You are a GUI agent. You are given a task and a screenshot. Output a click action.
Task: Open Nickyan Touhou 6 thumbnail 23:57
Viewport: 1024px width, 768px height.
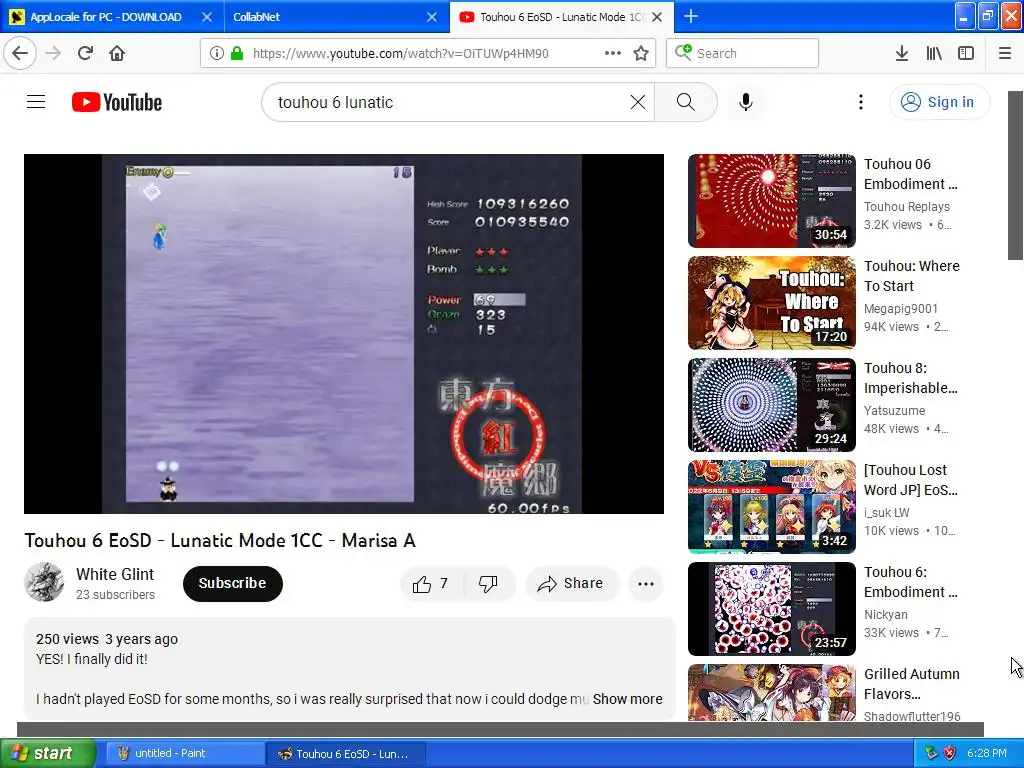[x=772, y=609]
